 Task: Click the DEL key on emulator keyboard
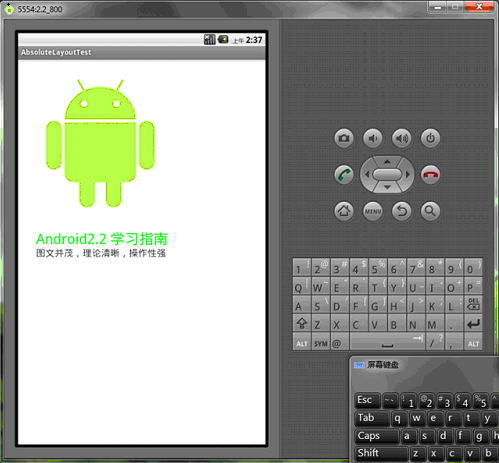click(473, 304)
